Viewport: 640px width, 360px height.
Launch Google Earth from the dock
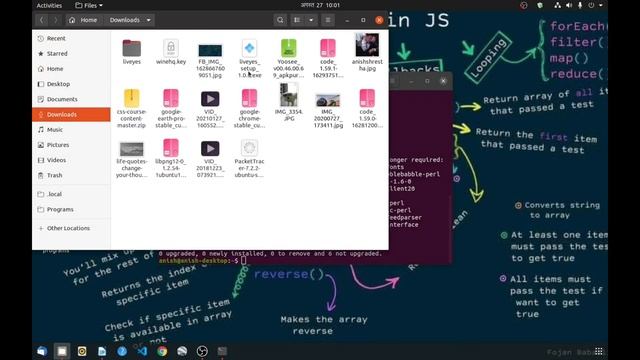[x=182, y=351]
